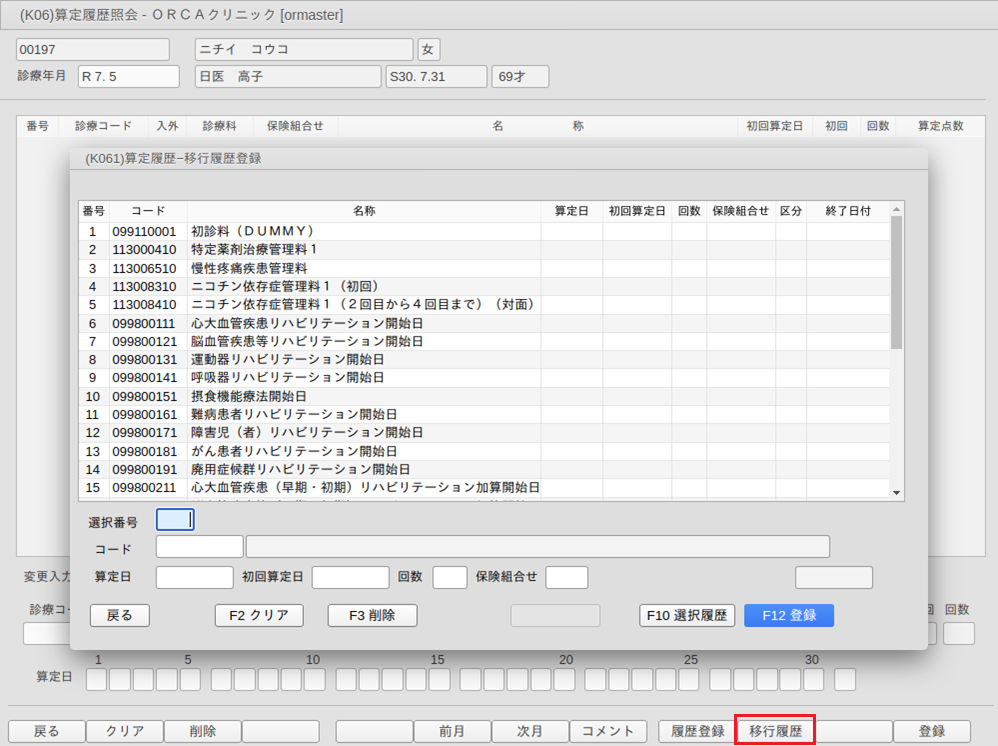Click the F12 登録 button in dialog
Viewport: 998px width, 746px height.
[788, 616]
